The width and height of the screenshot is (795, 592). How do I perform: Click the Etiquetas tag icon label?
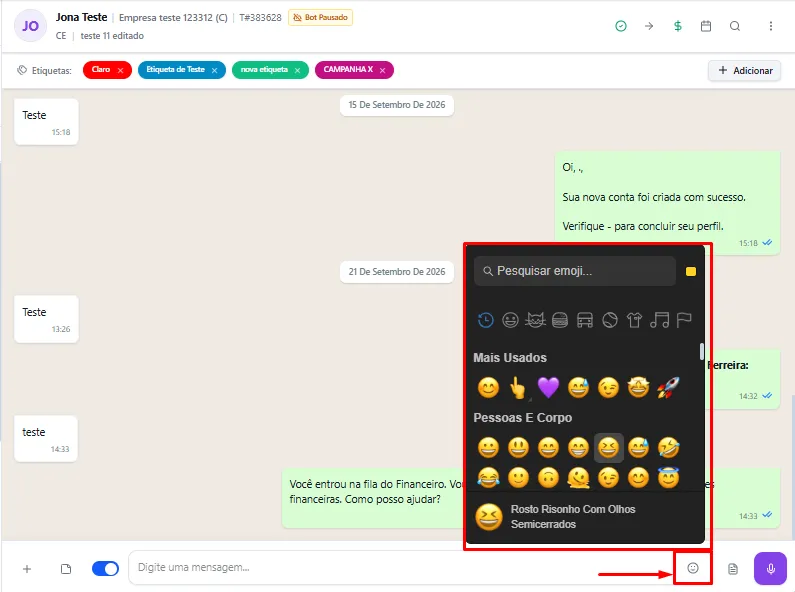pos(44,70)
